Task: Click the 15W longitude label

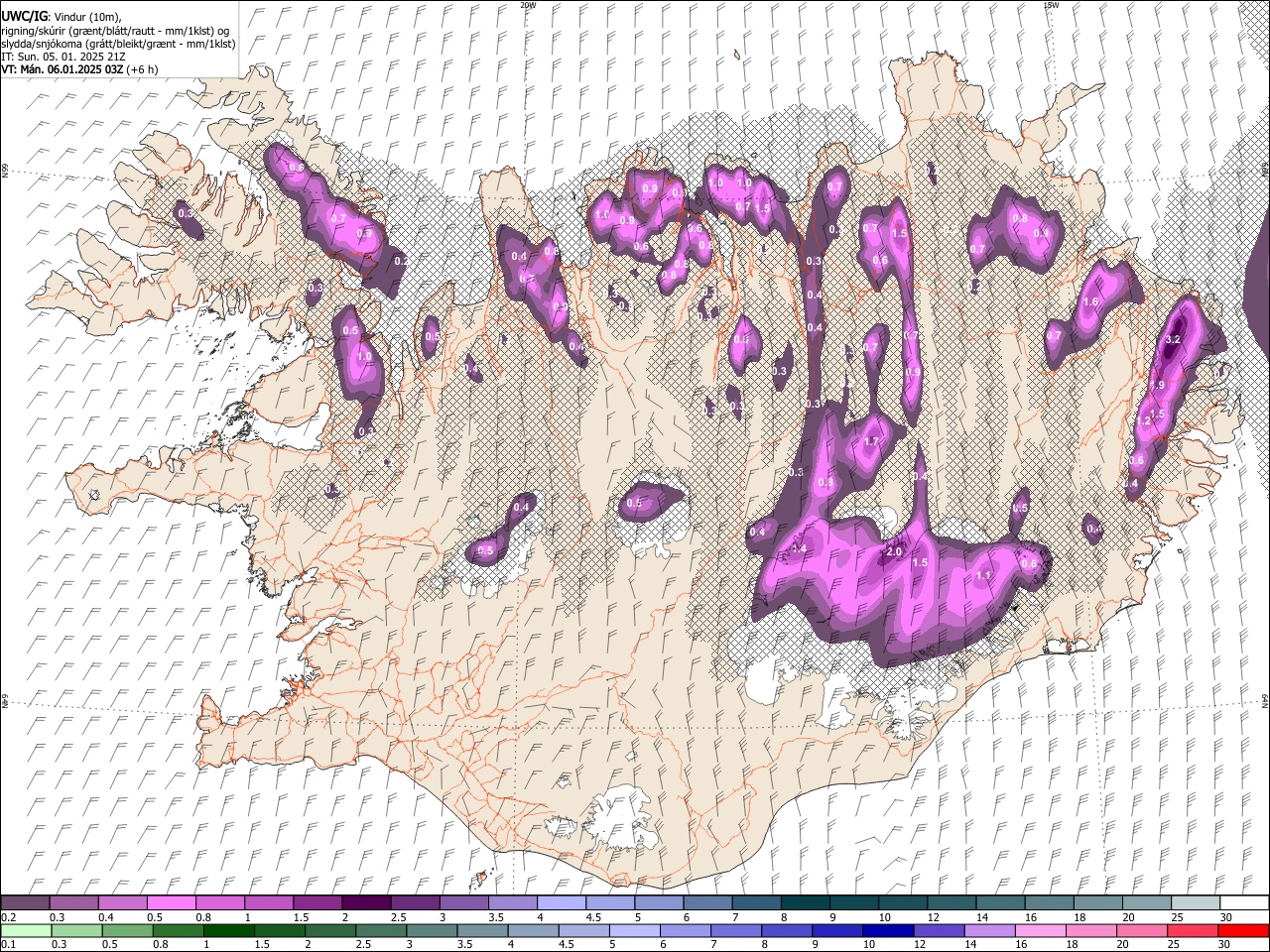Action: tap(1051, 5)
